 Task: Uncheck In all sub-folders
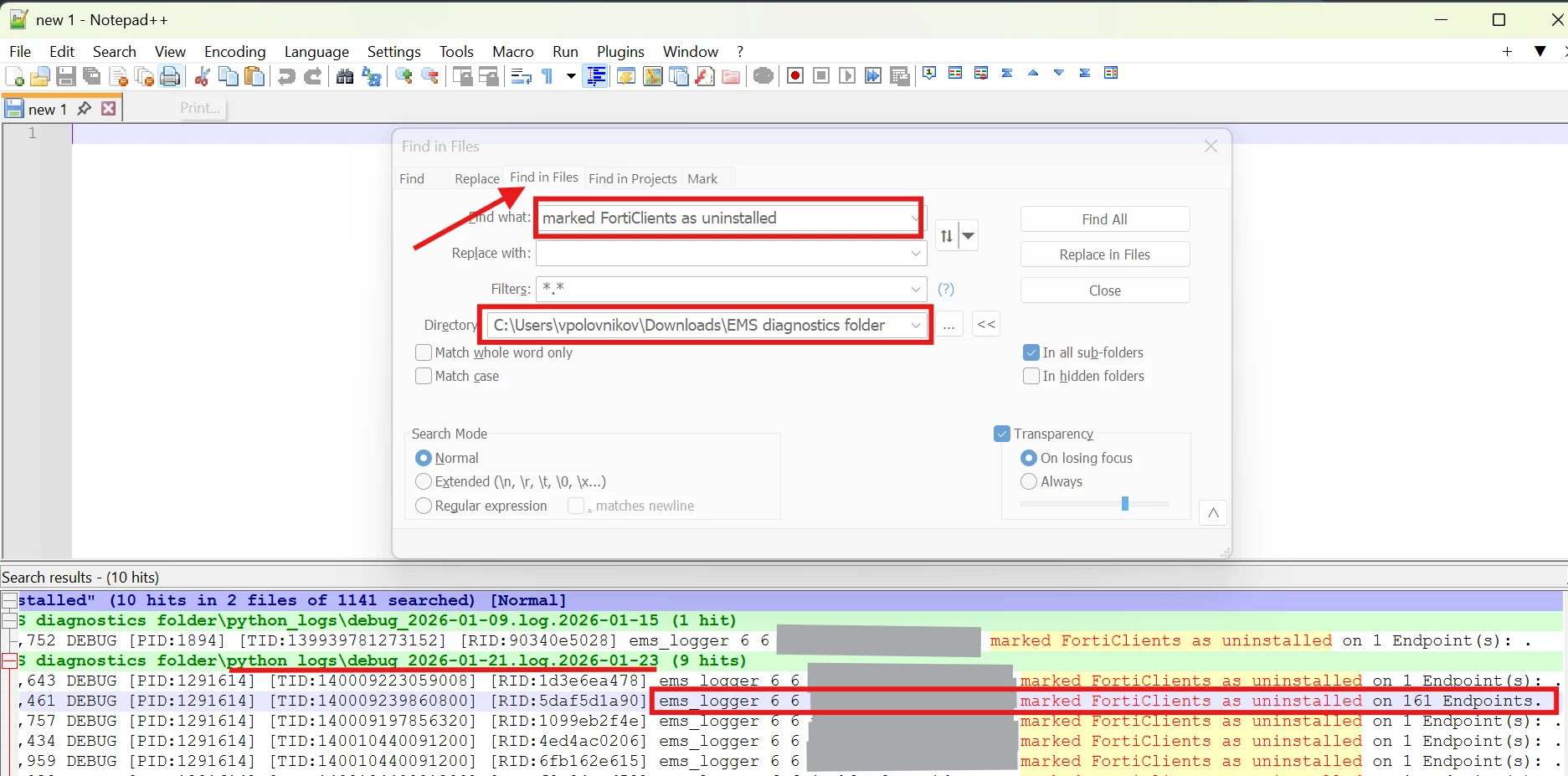point(1031,352)
